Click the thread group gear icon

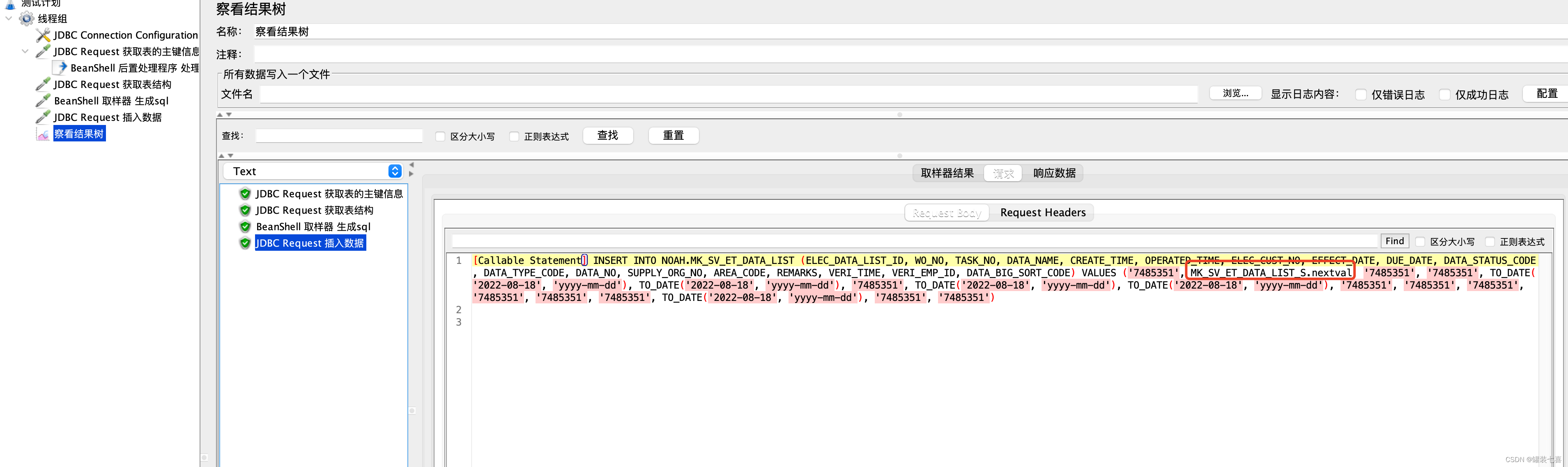pos(27,18)
